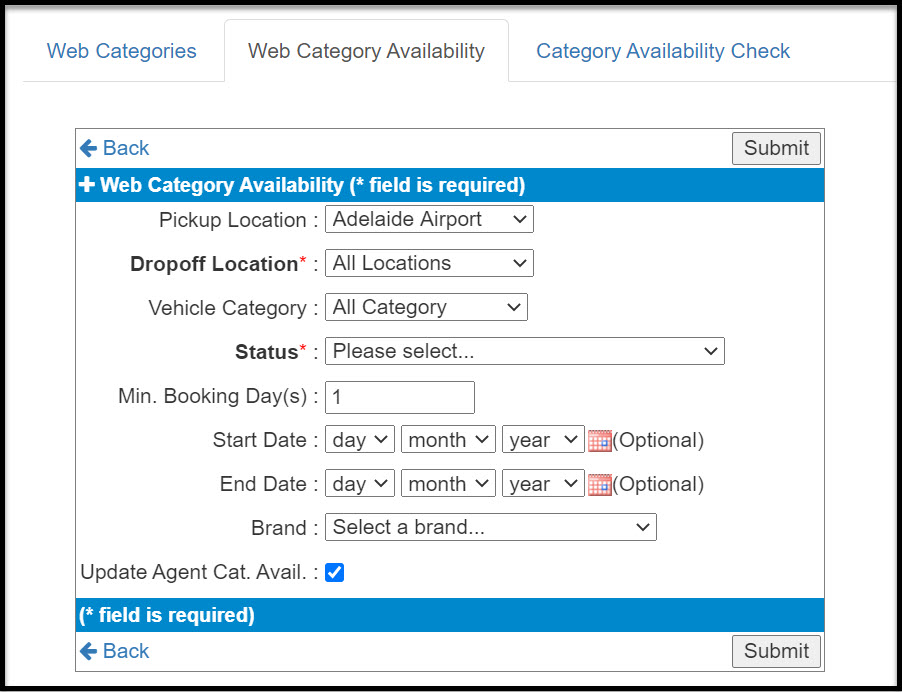902x692 pixels.
Task: Open the Pickup Location dropdown
Action: pyautogui.click(x=429, y=219)
